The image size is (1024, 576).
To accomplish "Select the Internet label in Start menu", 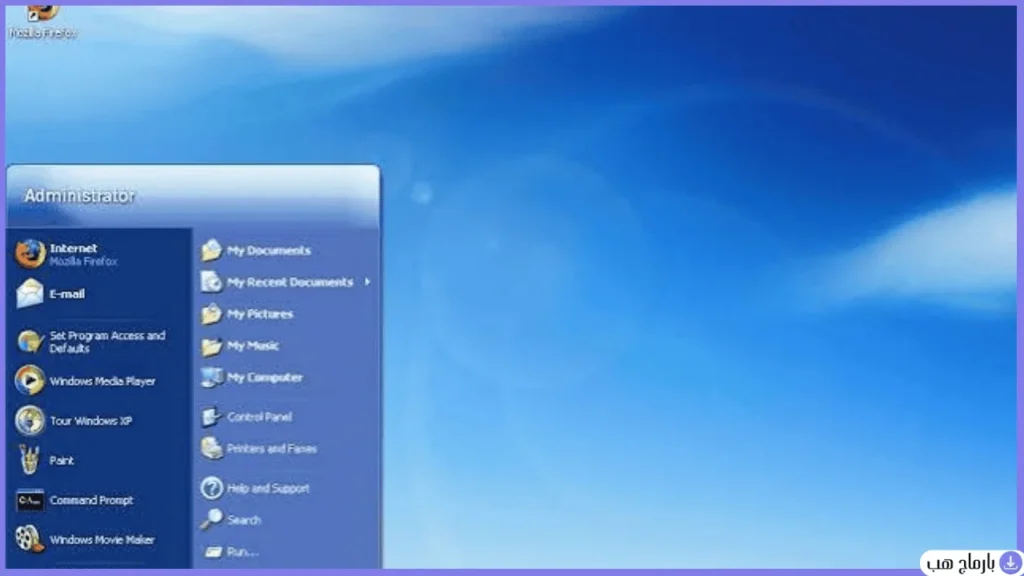I will coord(73,248).
